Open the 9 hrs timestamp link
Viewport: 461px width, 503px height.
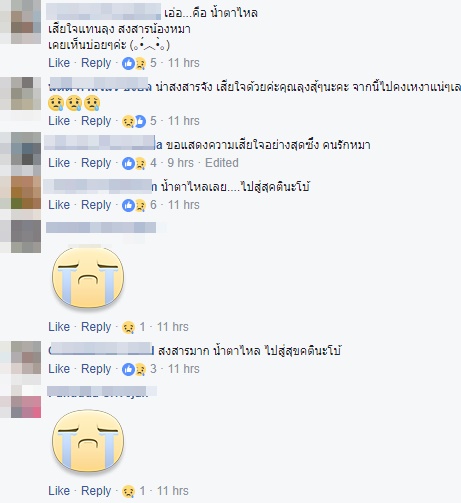click(180, 163)
